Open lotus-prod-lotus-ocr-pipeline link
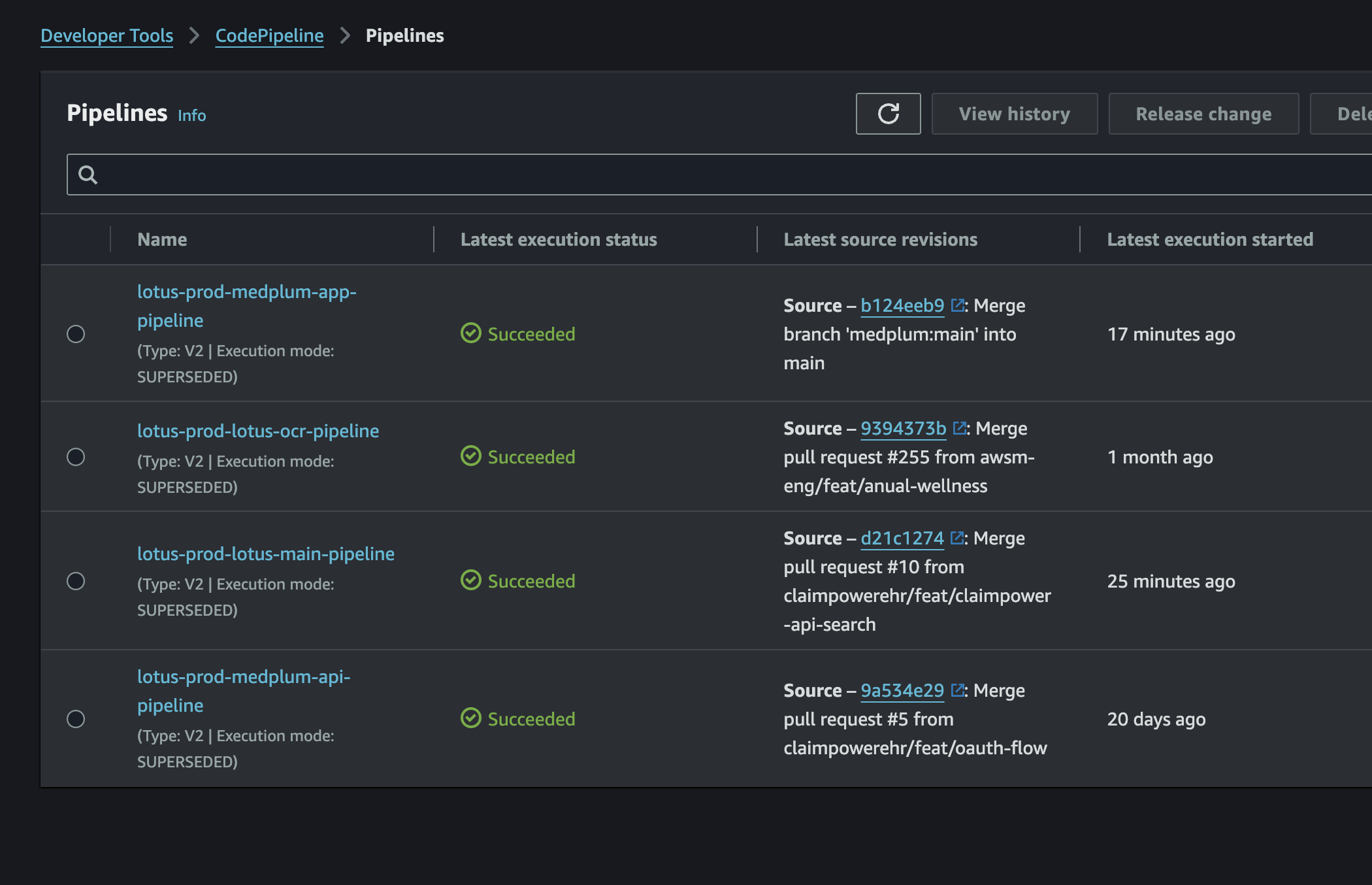This screenshot has width=1372, height=885. [x=258, y=431]
